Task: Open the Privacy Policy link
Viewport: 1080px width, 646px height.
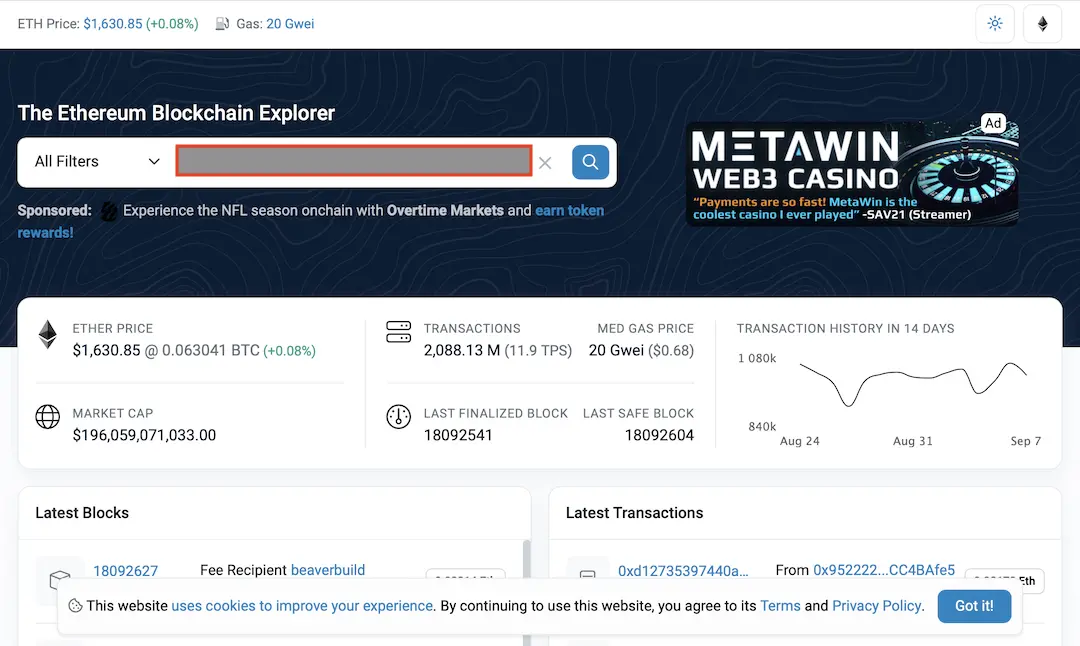Action: (x=876, y=606)
